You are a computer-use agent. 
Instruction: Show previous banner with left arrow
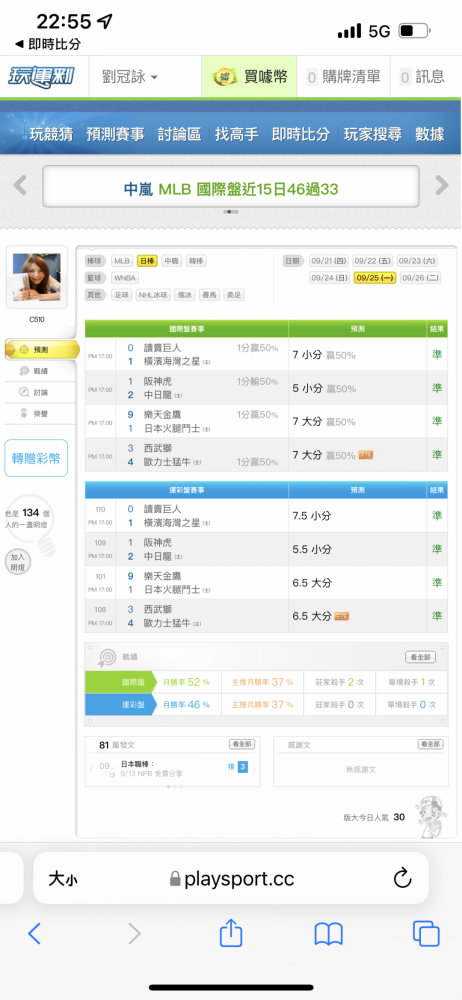click(20, 186)
